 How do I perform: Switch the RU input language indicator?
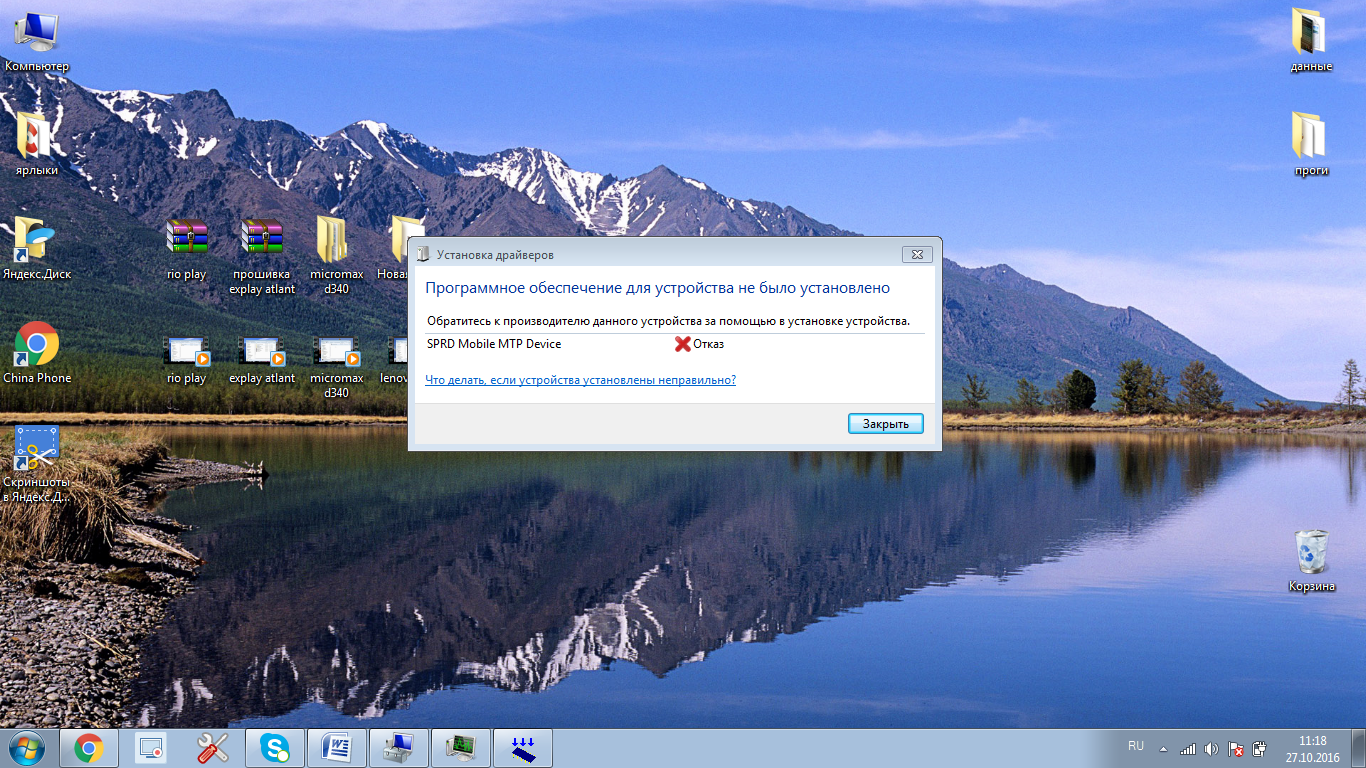tap(1136, 746)
